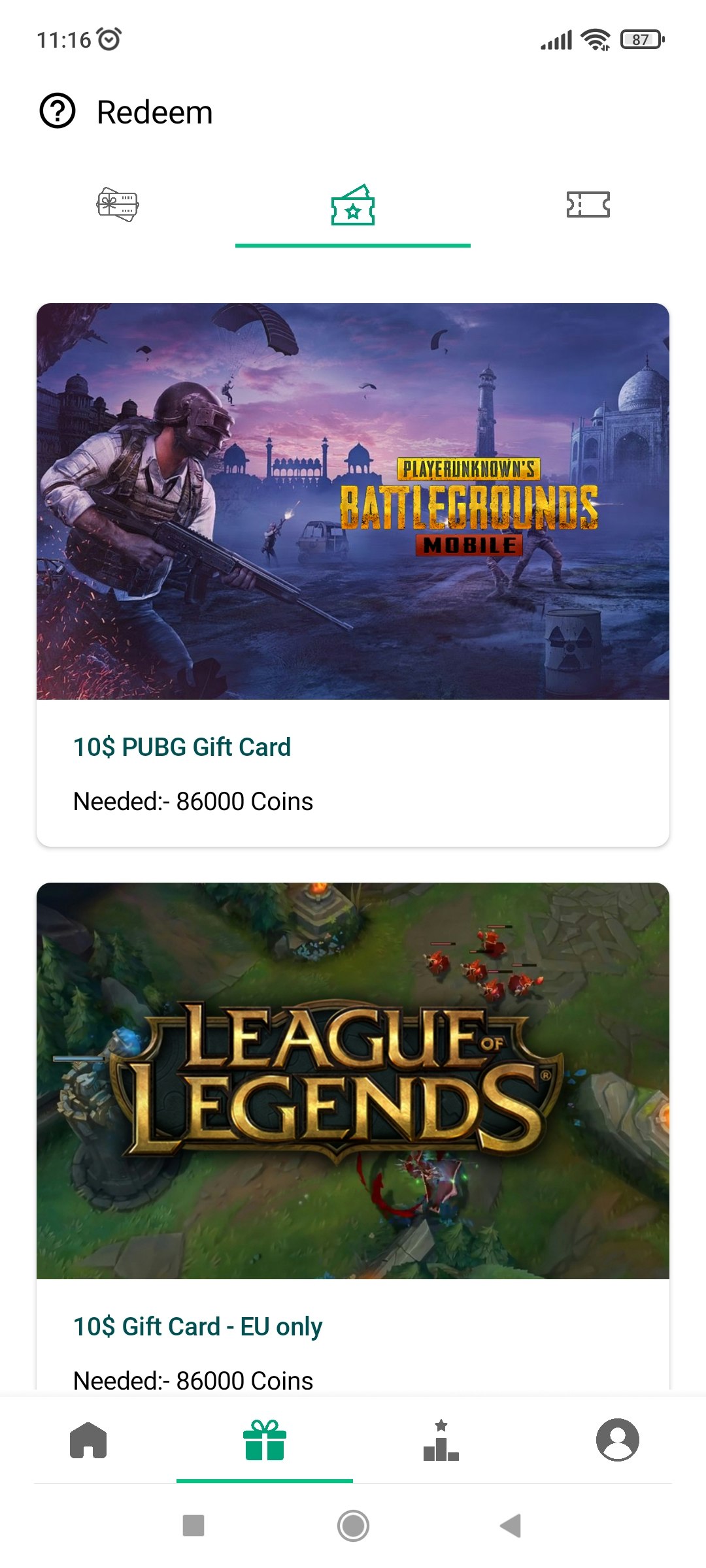Open the profile avatar icon
The height and width of the screenshot is (1568, 706).
pos(618,1440)
